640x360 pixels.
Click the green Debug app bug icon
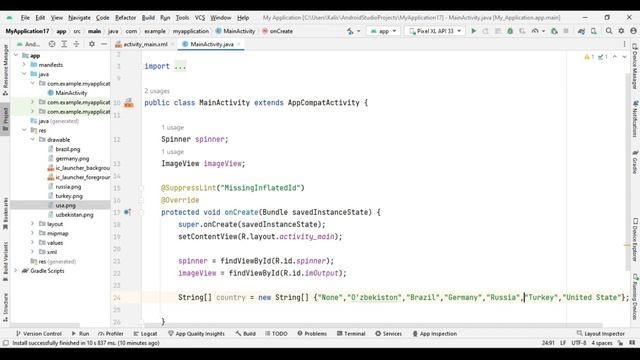(510, 31)
